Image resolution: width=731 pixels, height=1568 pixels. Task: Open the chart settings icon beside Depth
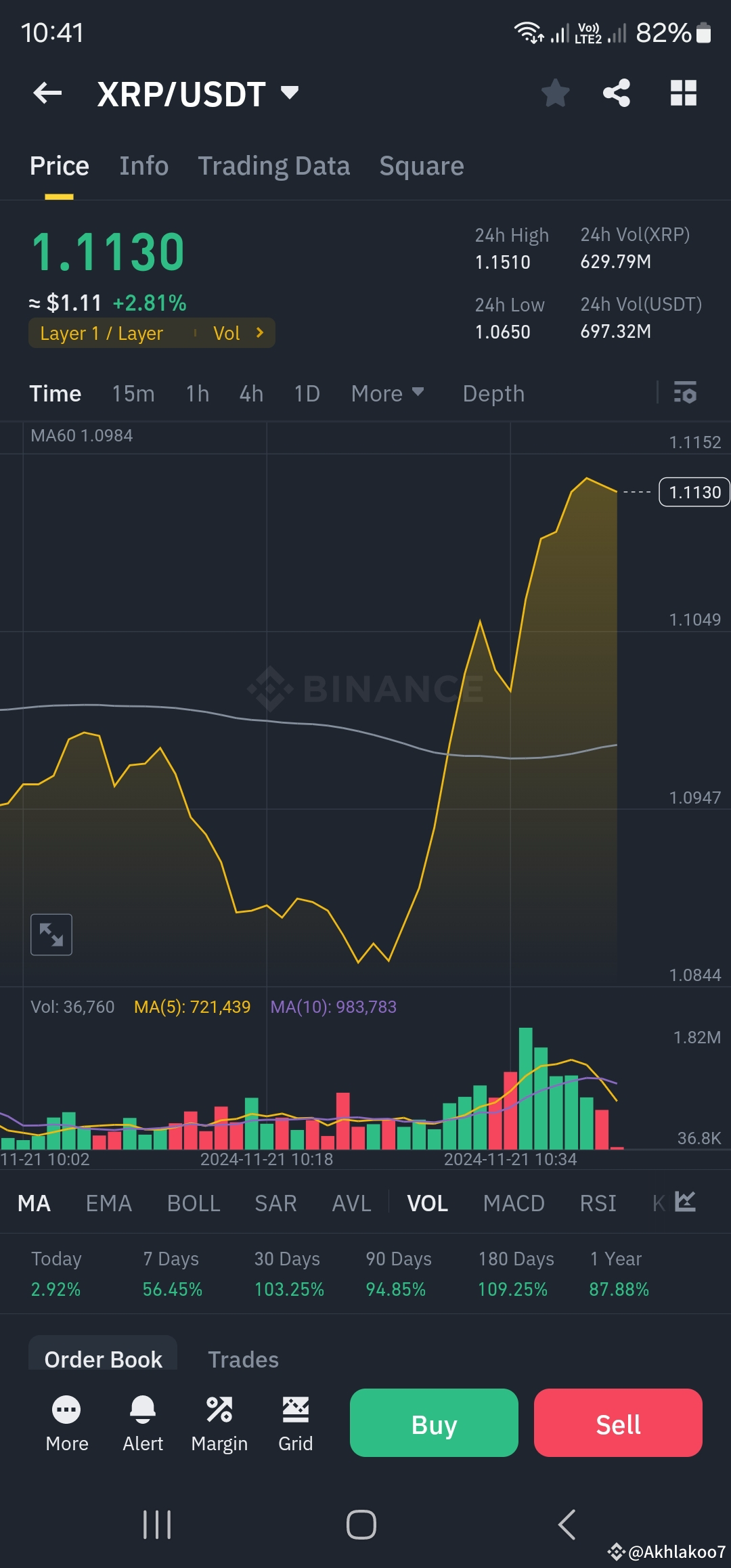(686, 393)
